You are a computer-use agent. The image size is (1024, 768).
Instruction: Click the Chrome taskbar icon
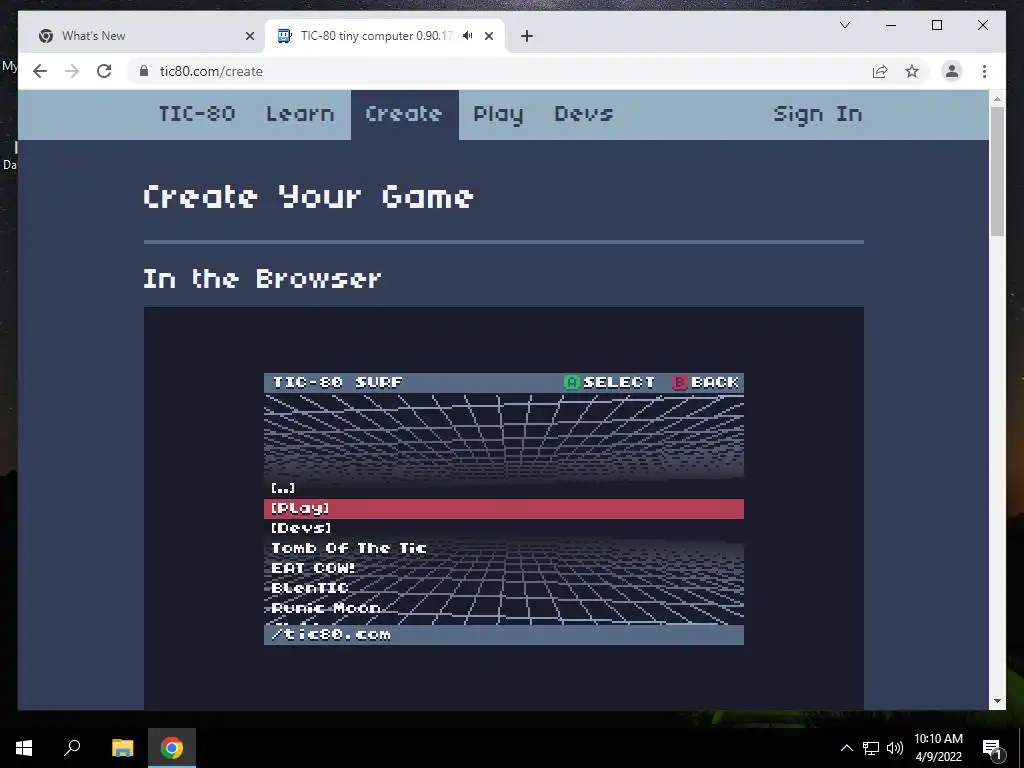[x=172, y=748]
